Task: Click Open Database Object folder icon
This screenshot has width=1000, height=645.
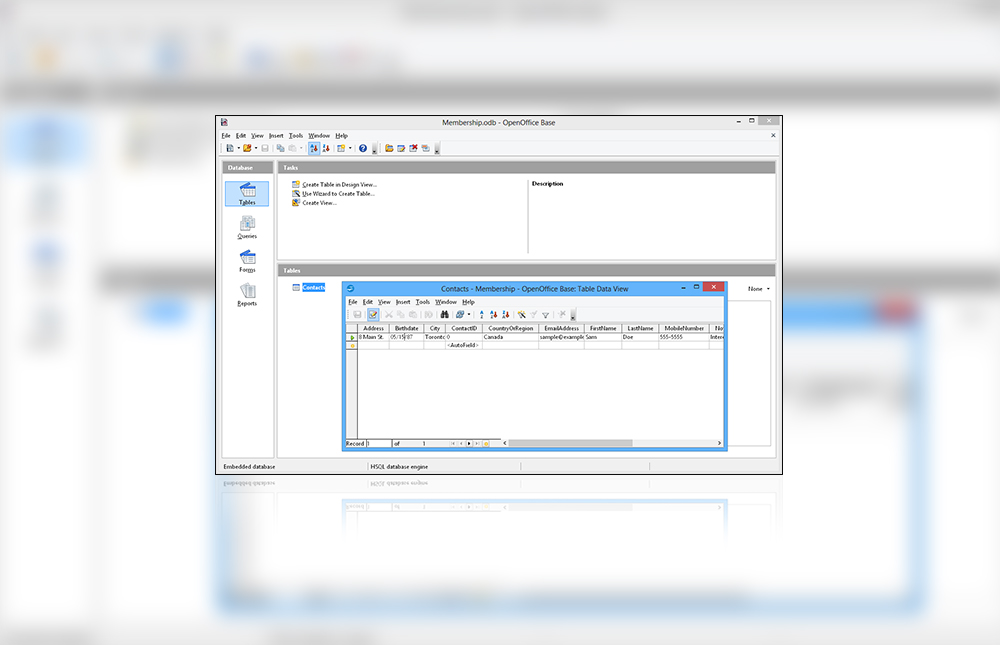Action: [389, 148]
